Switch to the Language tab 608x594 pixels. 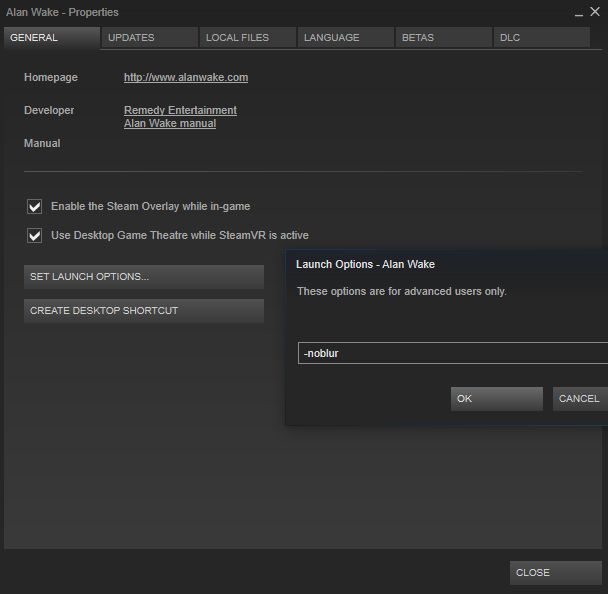pos(346,38)
